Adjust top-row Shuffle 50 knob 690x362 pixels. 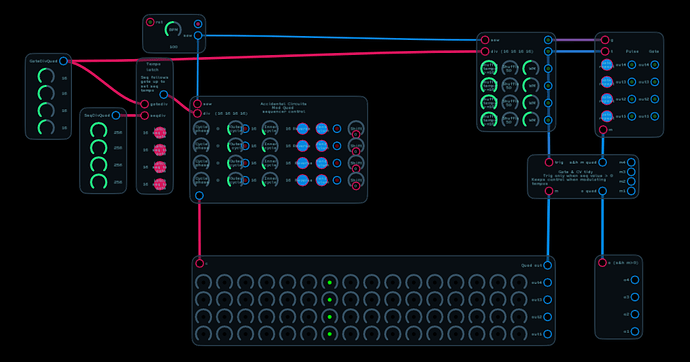[x=510, y=69]
